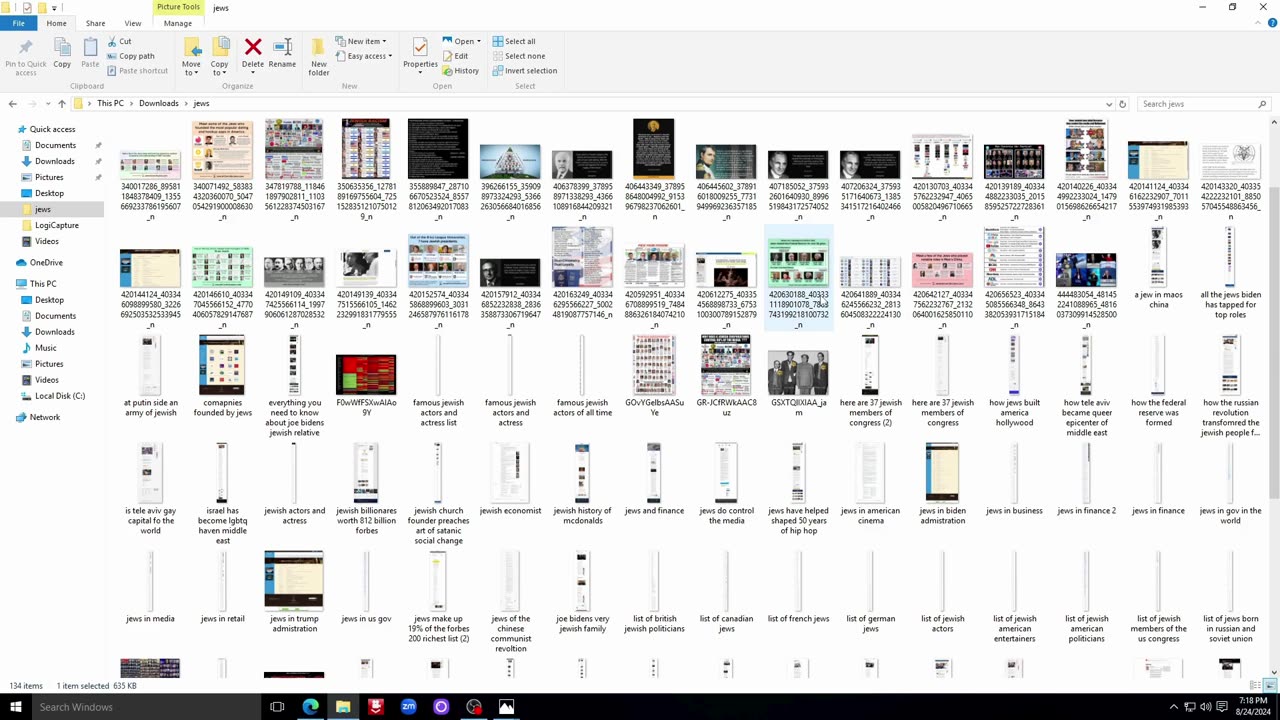Show hidden system tray icons
Screen dimensions: 1280x720
click(x=1174, y=707)
